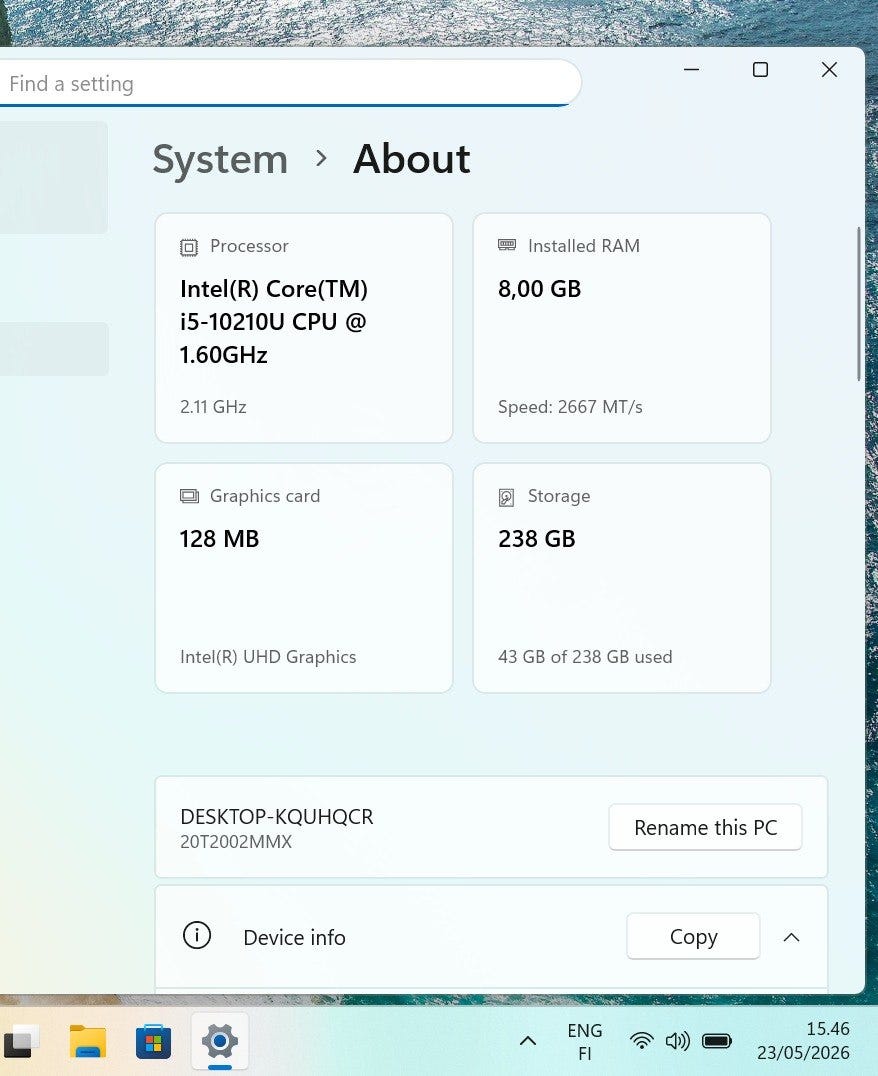
Task: Open Task View from the taskbar
Action: pyautogui.click(x=21, y=1041)
